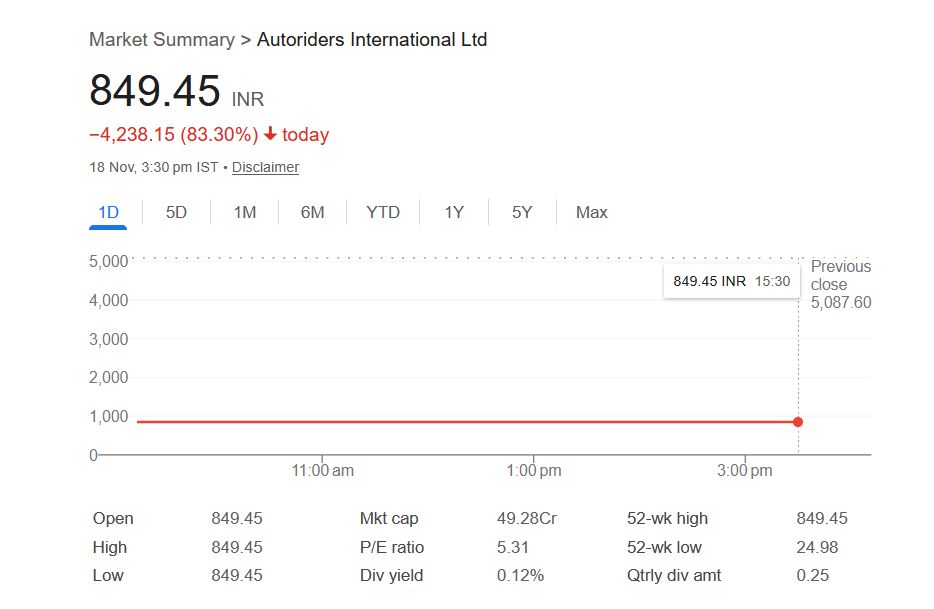934x609 pixels.
Task: Click the P/E ratio label
Action: pyautogui.click(x=392, y=547)
